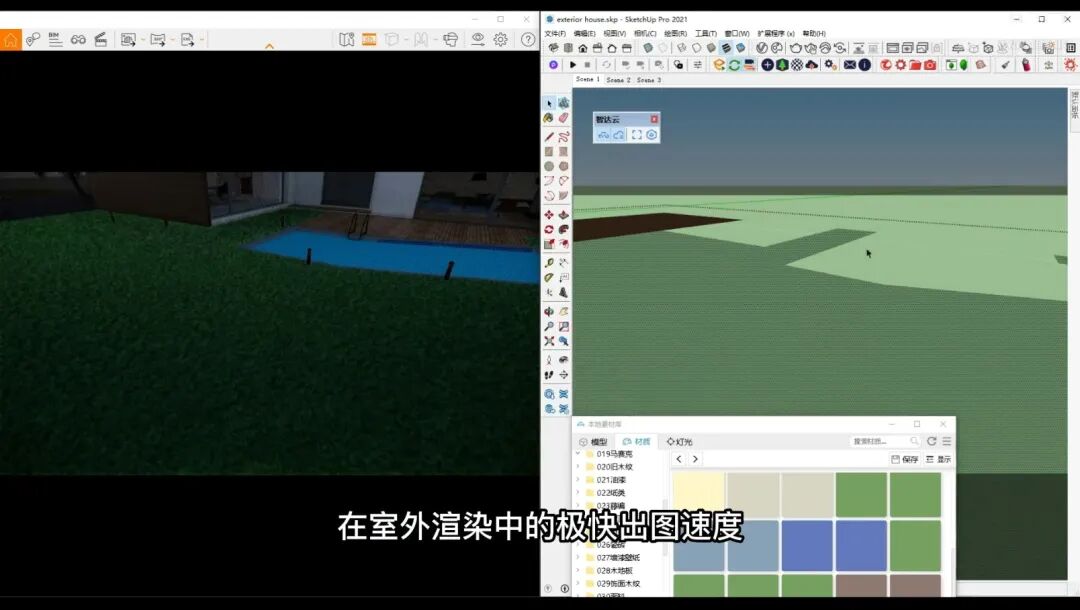Expand the 021油漆 folder
1080x610 pixels.
click(x=578, y=480)
